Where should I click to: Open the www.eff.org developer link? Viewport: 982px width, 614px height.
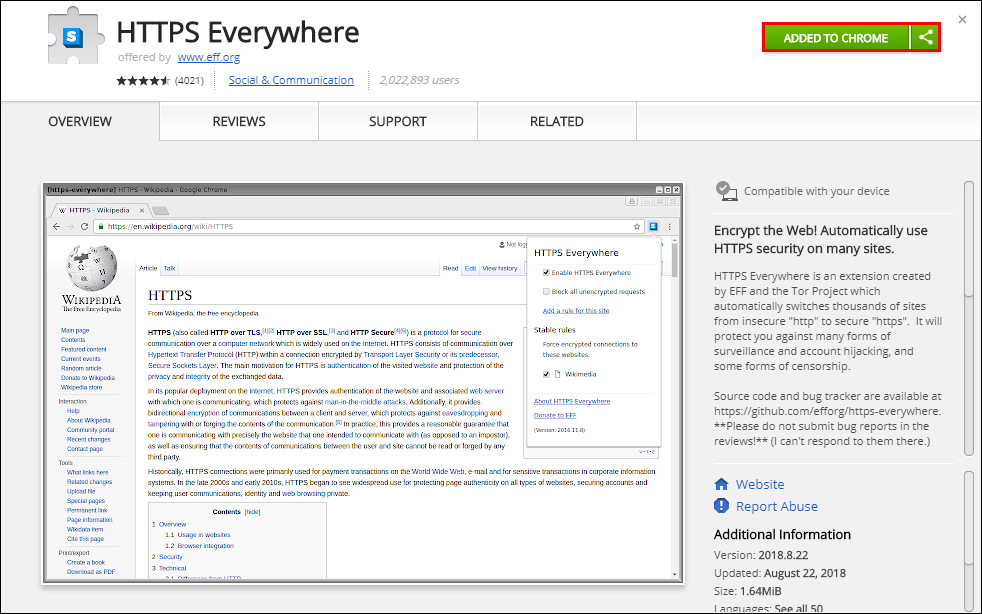[209, 57]
